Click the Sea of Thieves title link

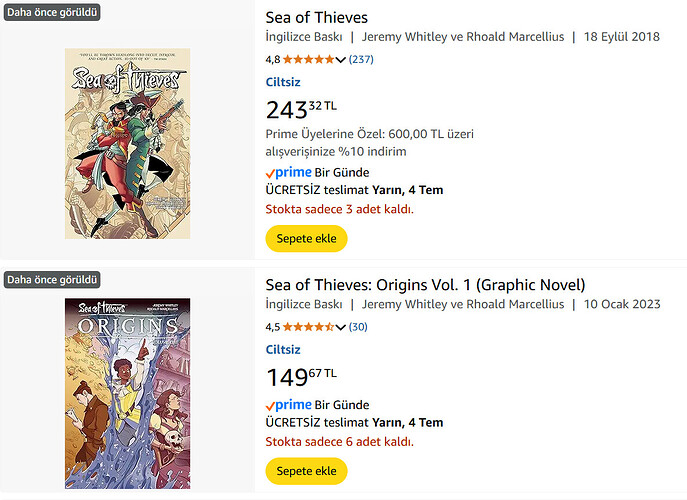pos(316,18)
